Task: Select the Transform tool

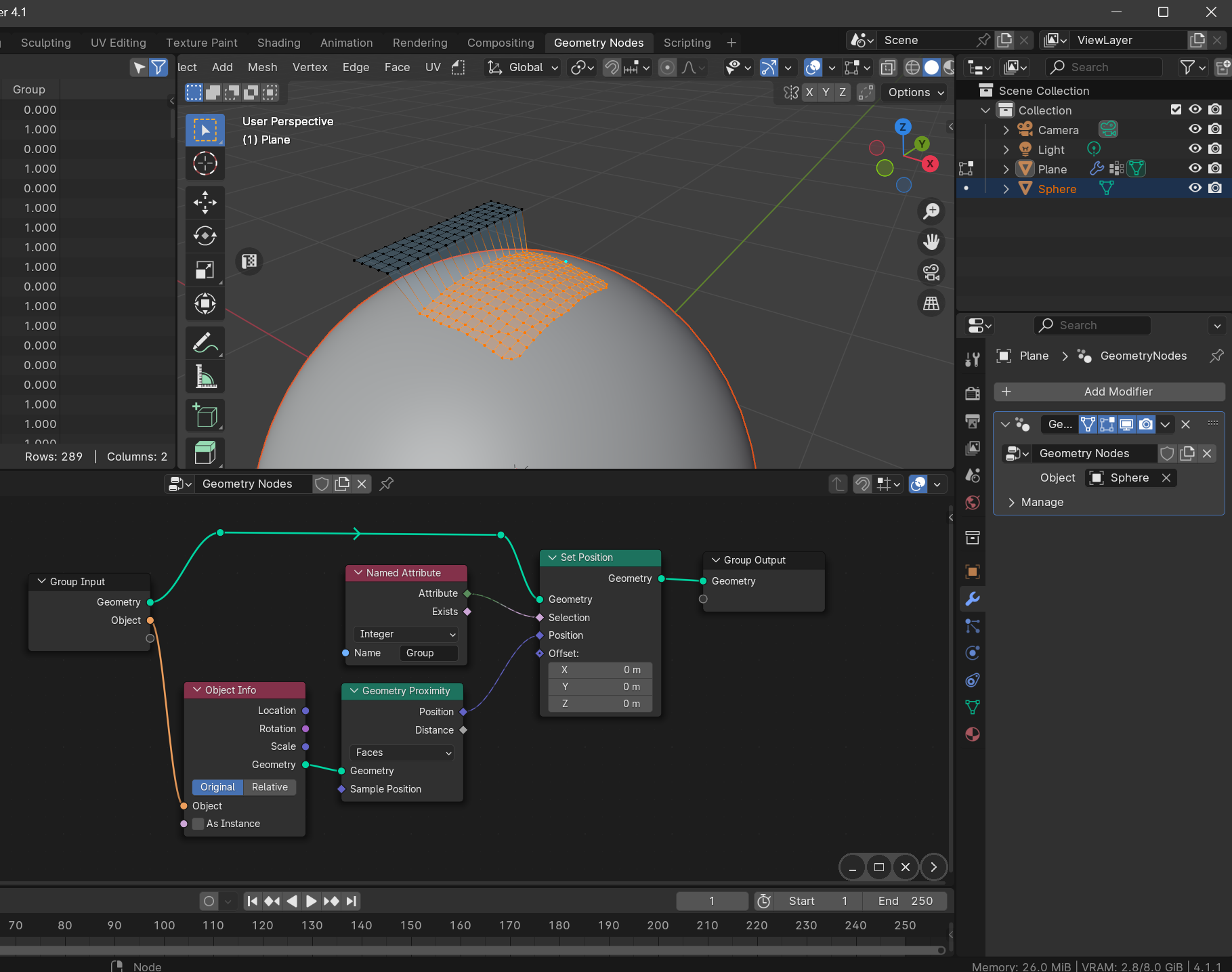Action: point(205,303)
